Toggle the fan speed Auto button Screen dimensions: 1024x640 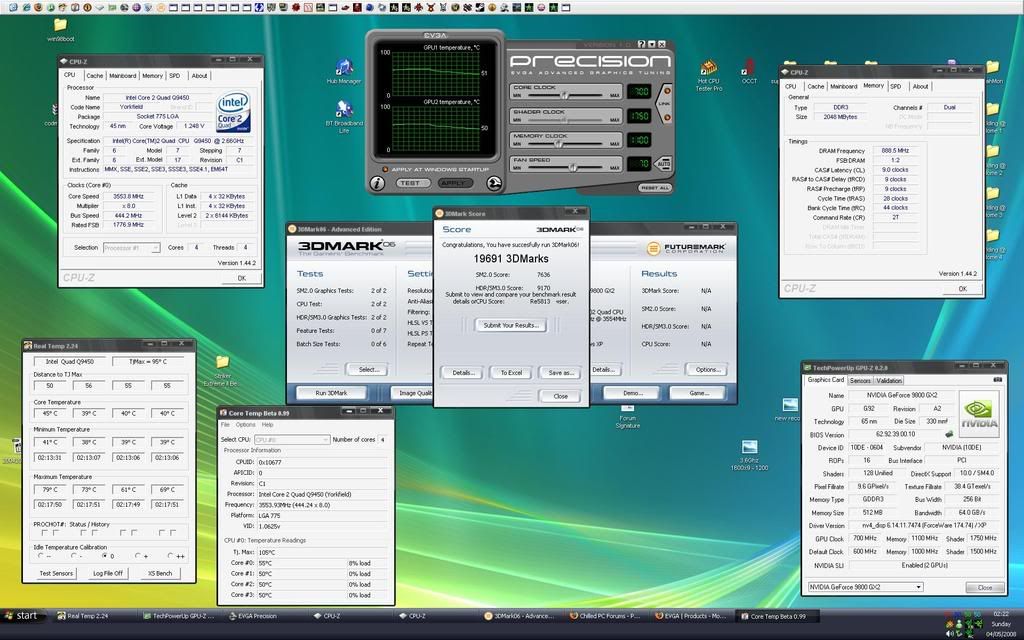(x=665, y=163)
